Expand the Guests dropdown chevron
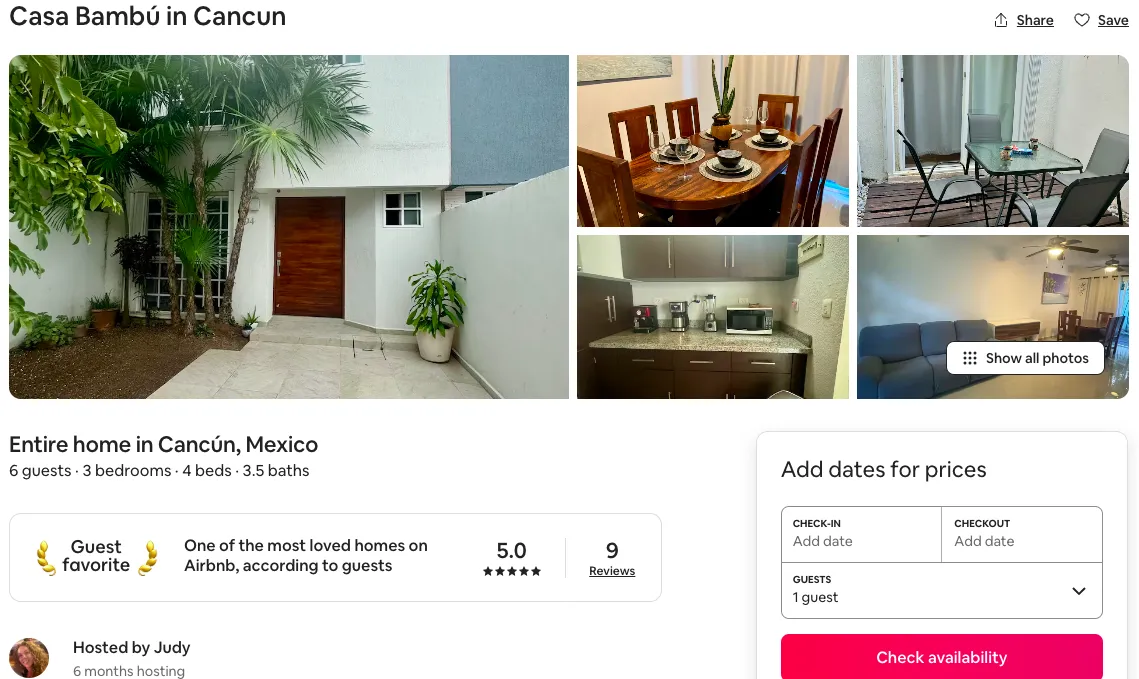1139x679 pixels. coord(1079,590)
